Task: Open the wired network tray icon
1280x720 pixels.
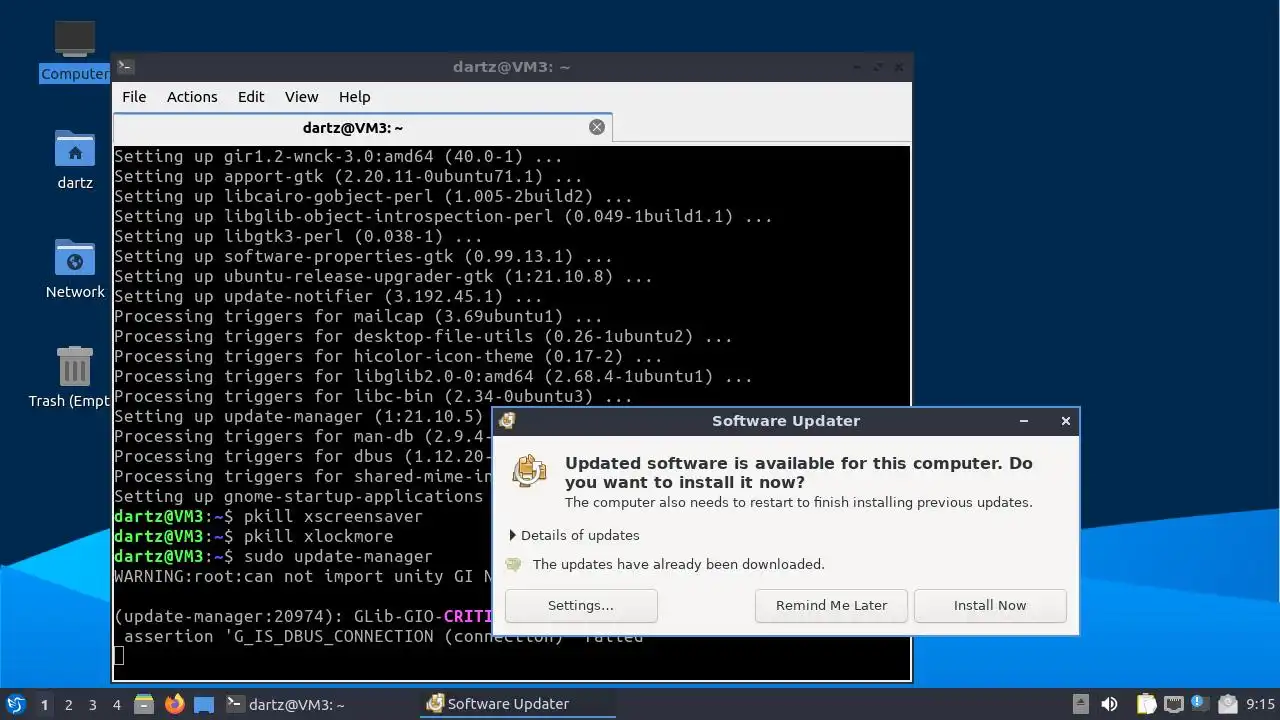Action: coord(1173,704)
